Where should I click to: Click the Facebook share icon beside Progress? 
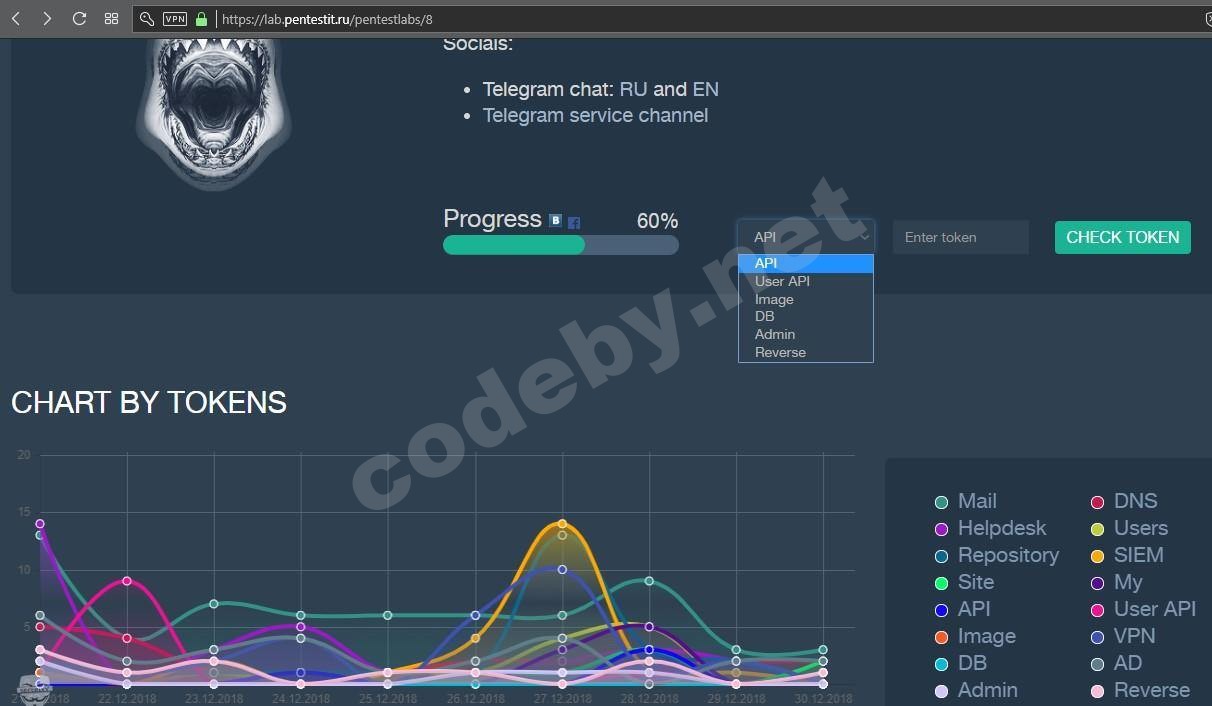[x=573, y=222]
